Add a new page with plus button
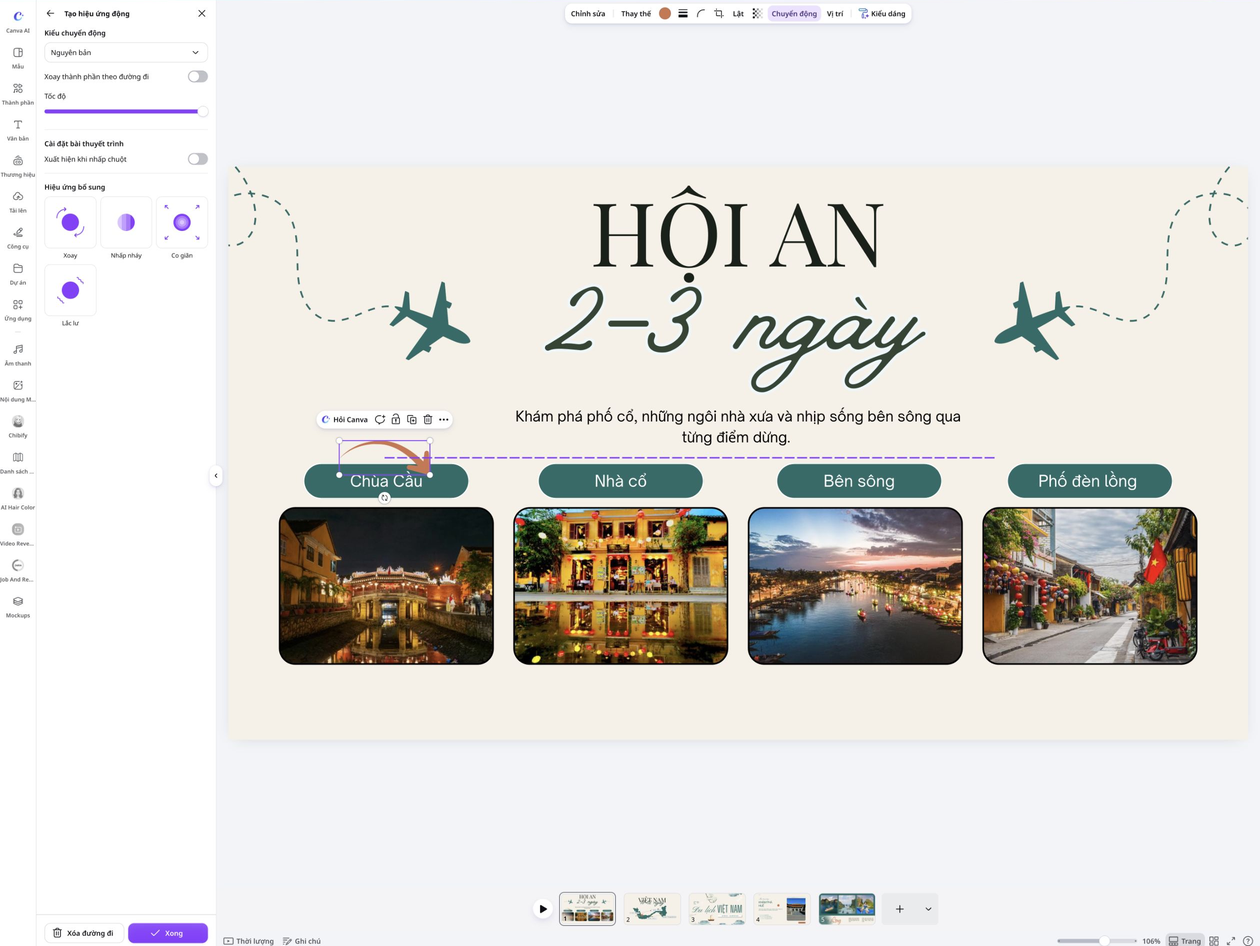Viewport: 1260px width, 946px height. point(900,909)
